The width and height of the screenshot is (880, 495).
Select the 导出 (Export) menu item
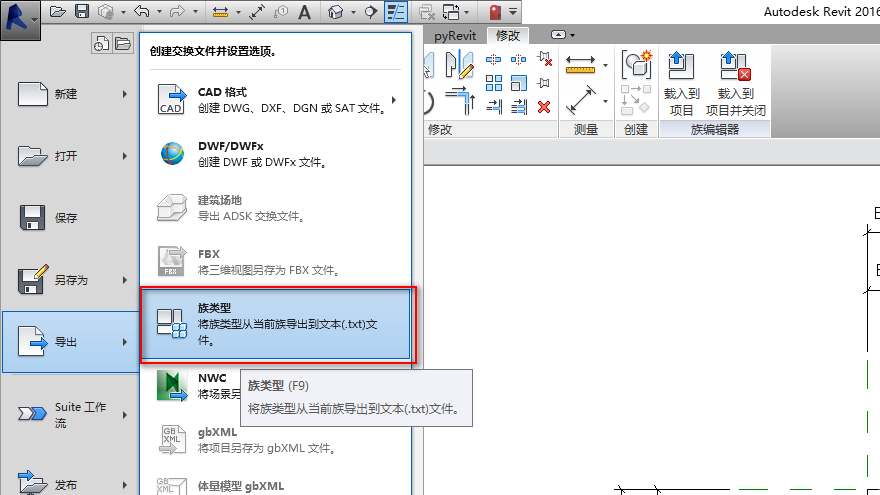(71, 342)
